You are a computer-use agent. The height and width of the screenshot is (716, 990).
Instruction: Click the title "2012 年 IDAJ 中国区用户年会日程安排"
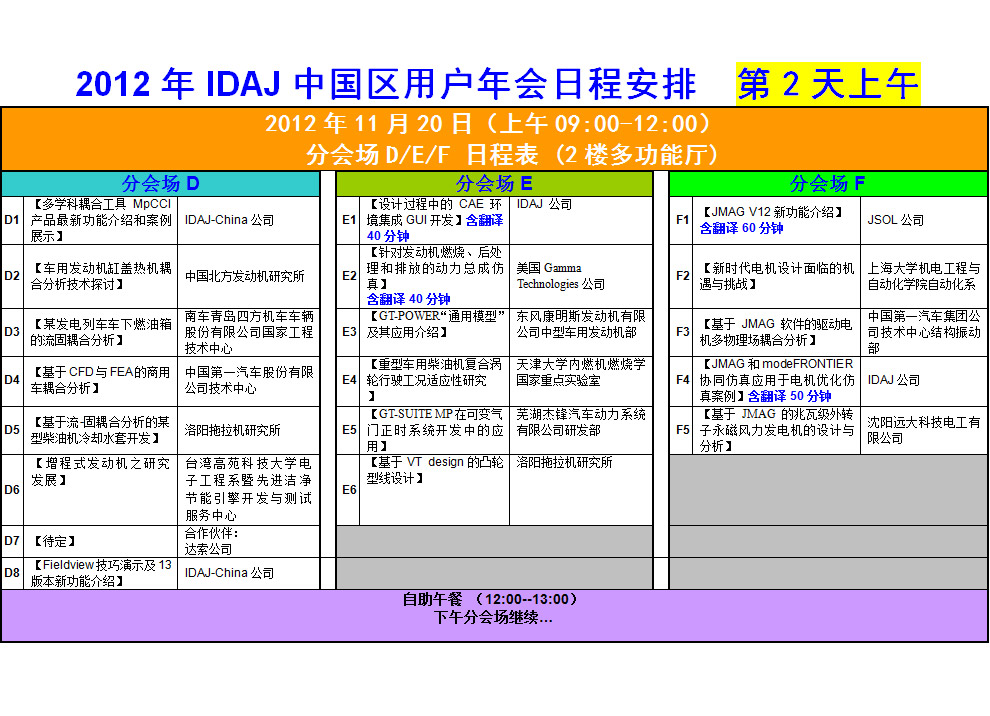(x=386, y=84)
